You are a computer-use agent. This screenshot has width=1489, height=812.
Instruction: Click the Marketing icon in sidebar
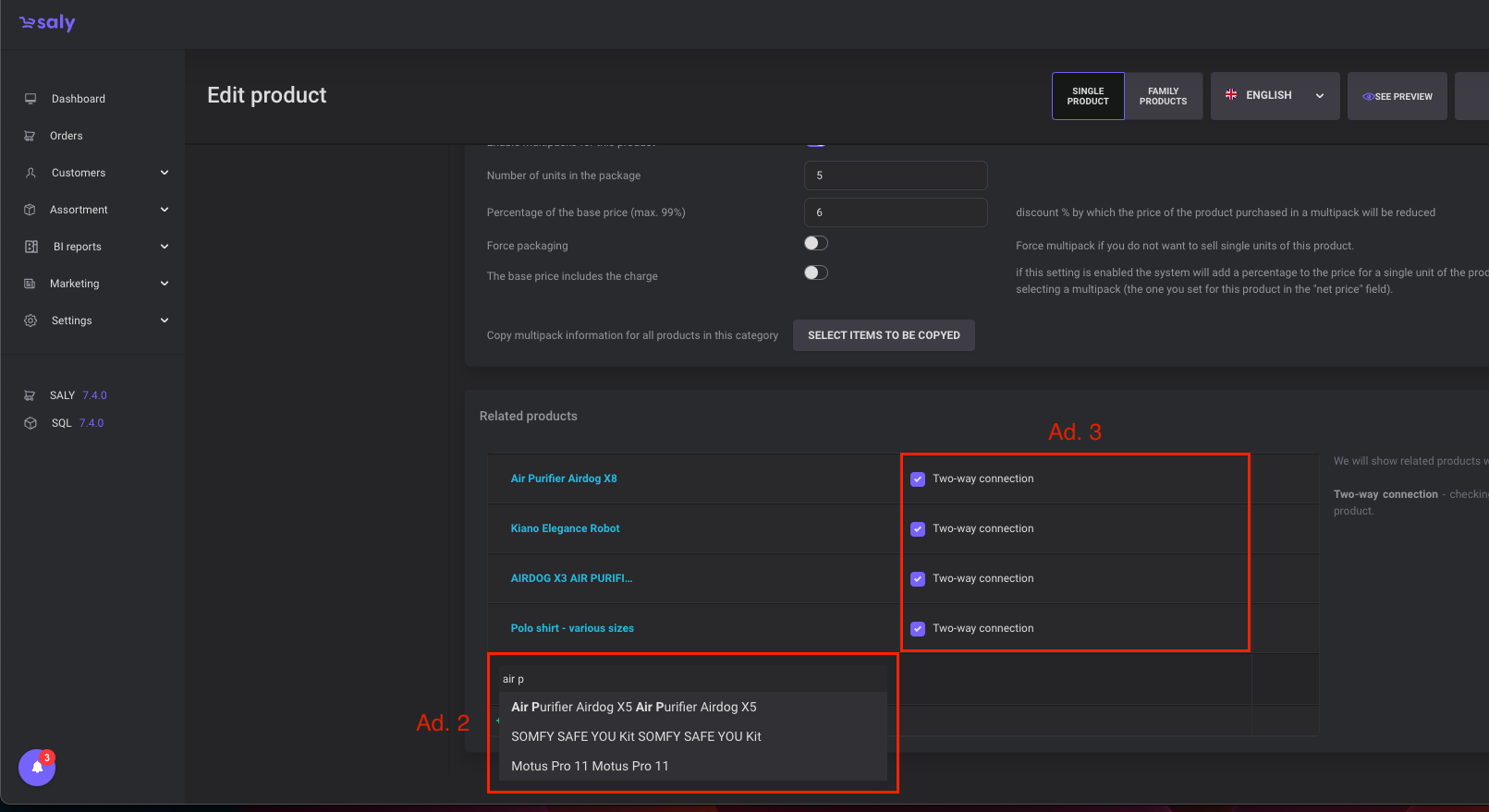(30, 284)
